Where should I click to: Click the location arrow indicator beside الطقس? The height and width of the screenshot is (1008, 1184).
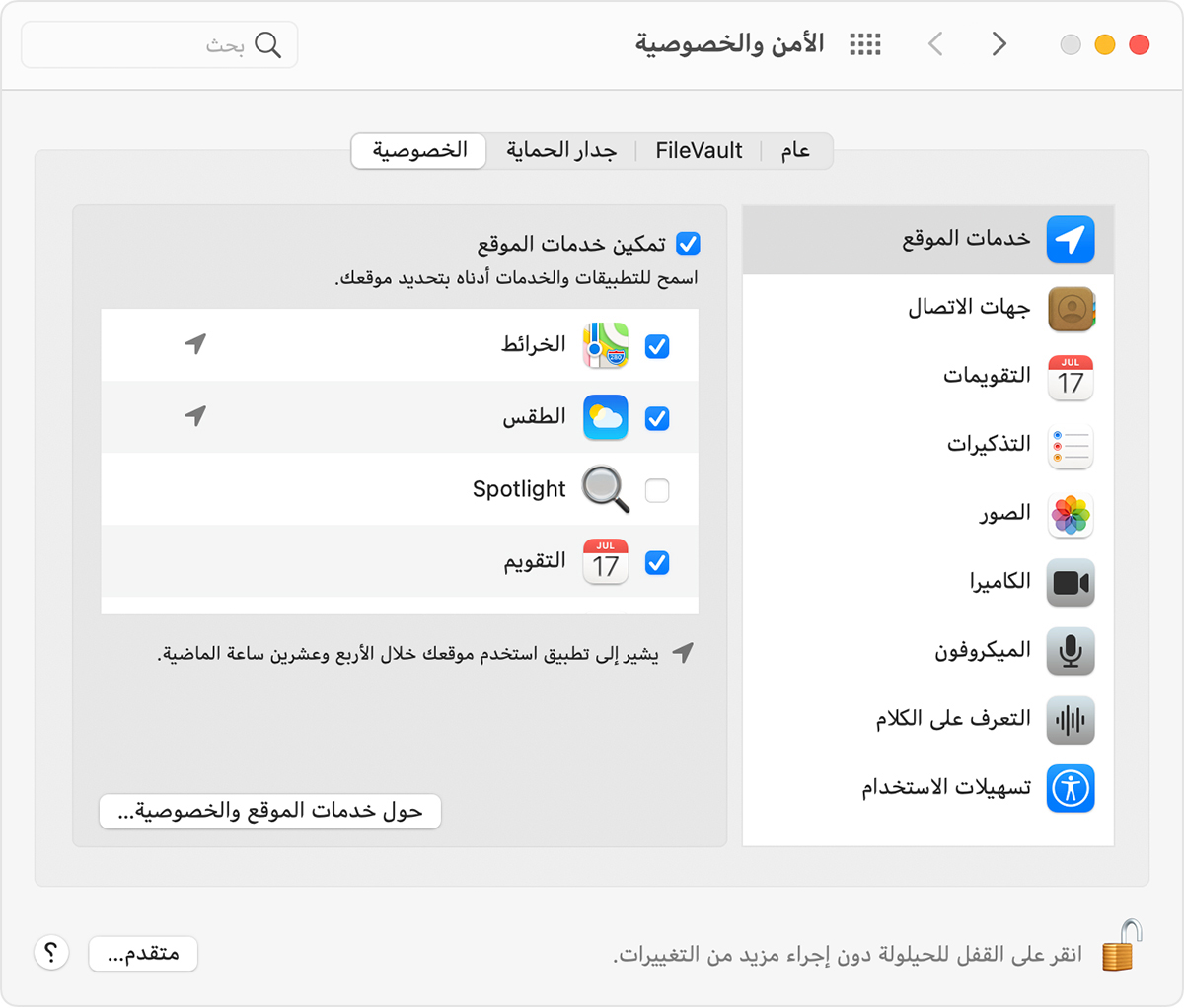coord(195,415)
